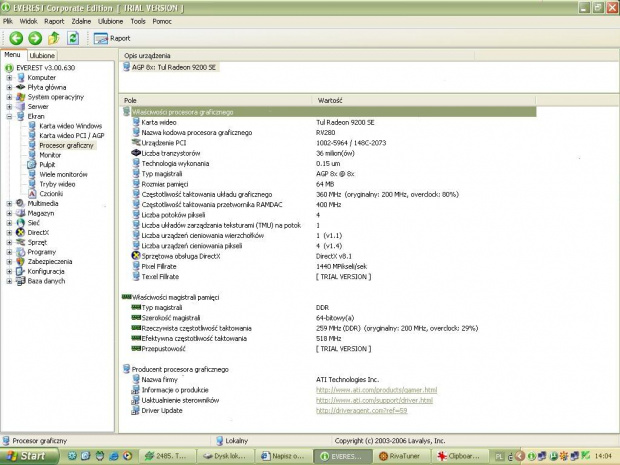
Task: Click the Sprzęt node icon
Action: (21, 242)
